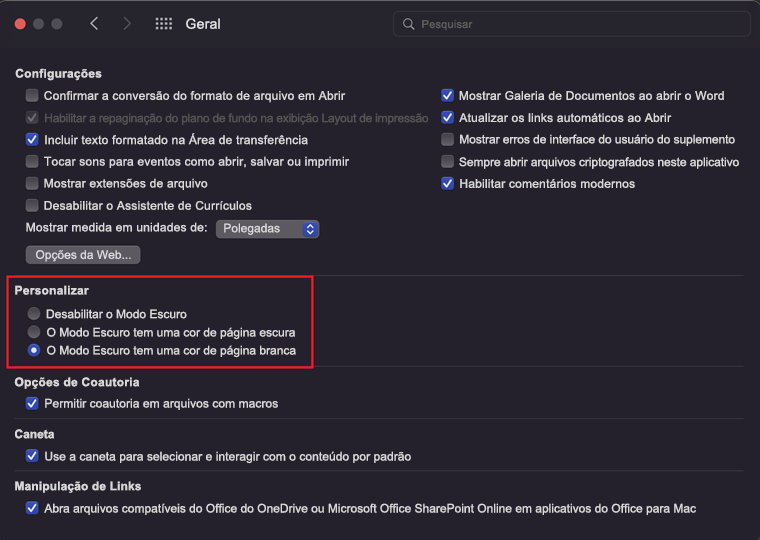Focus the Pesquisar search field
This screenshot has width=760, height=540.
pos(571,24)
